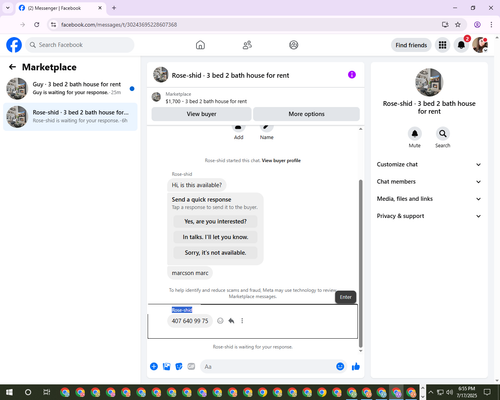
Task: Send a thumbs-up like
Action: pos(356,366)
